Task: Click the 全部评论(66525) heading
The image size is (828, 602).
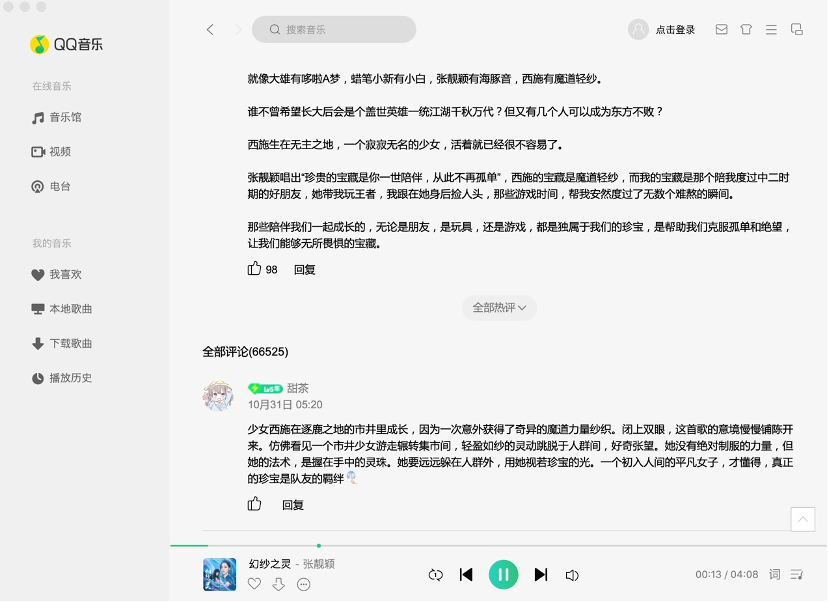Action: [245, 352]
